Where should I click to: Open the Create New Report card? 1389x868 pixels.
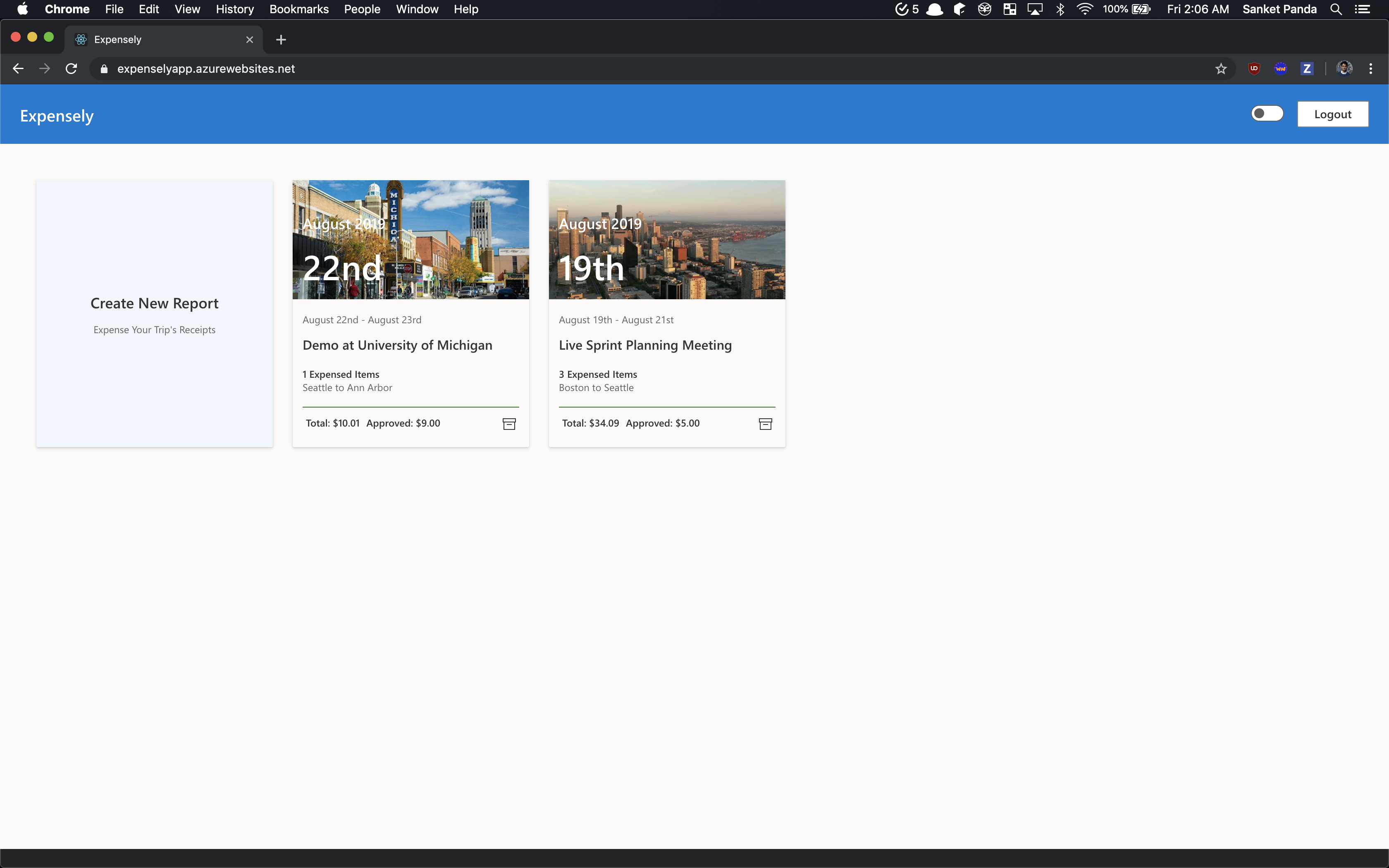tap(154, 313)
